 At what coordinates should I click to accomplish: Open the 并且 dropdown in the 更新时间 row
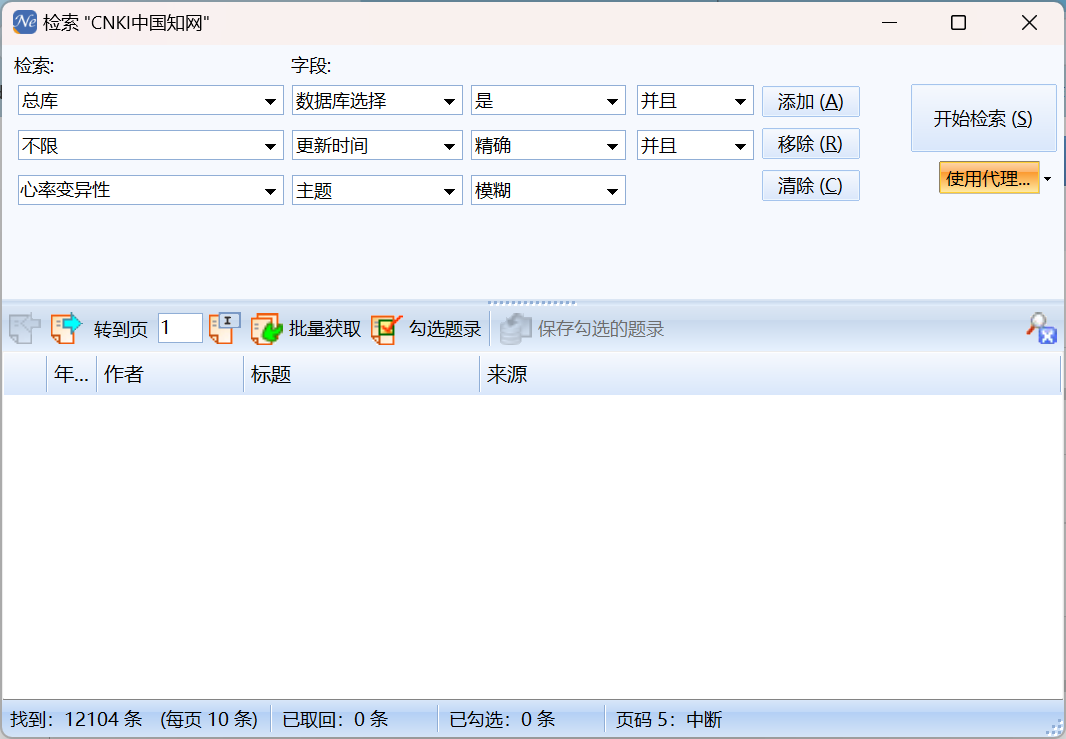[x=740, y=146]
